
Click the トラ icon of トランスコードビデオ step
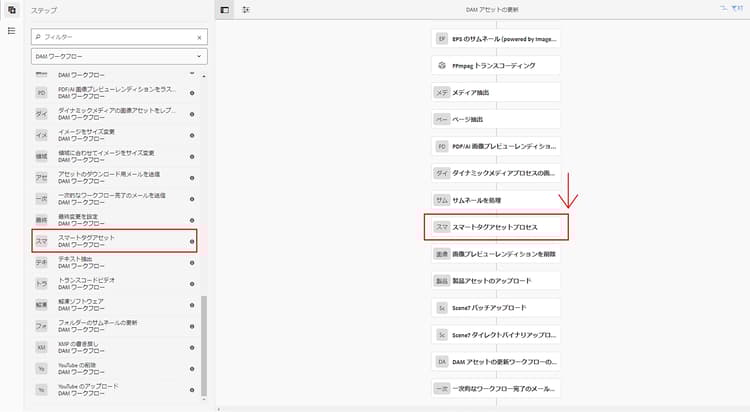(x=42, y=284)
